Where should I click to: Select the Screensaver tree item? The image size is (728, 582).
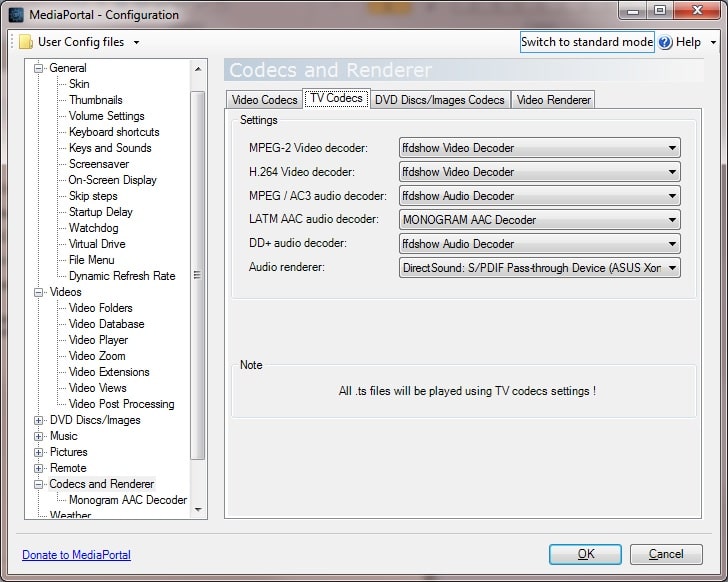point(99,164)
